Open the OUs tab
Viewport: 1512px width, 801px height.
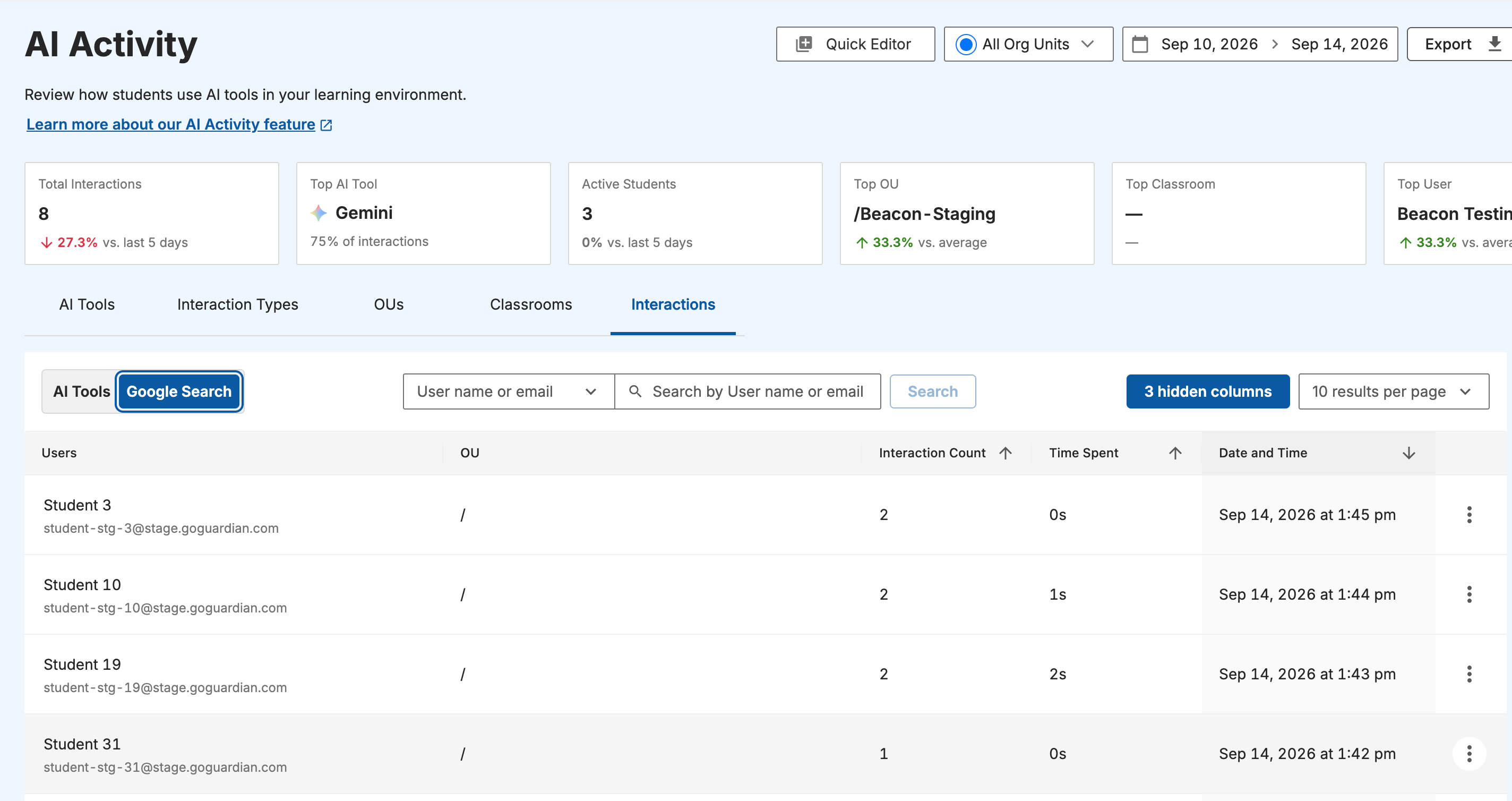pyautogui.click(x=389, y=304)
